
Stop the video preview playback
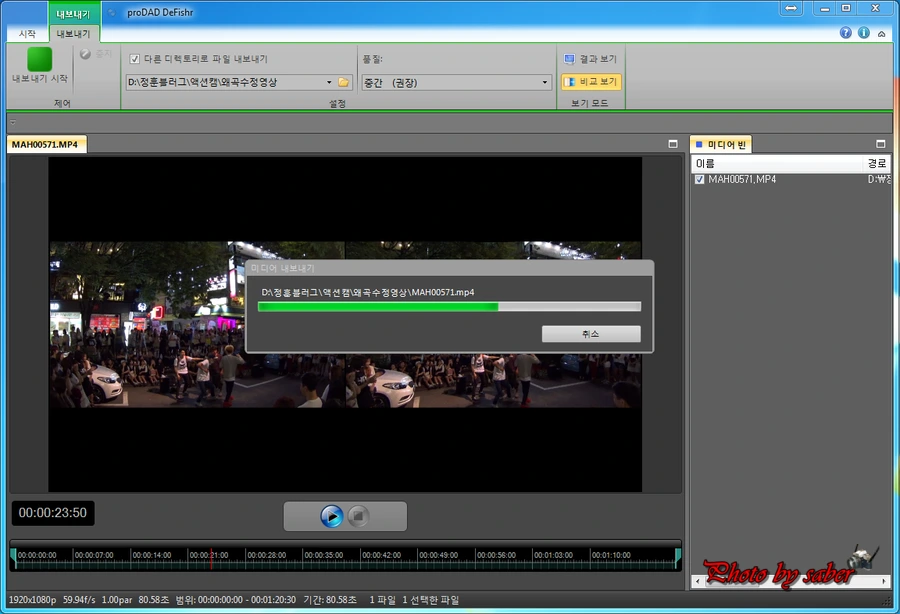pos(358,516)
